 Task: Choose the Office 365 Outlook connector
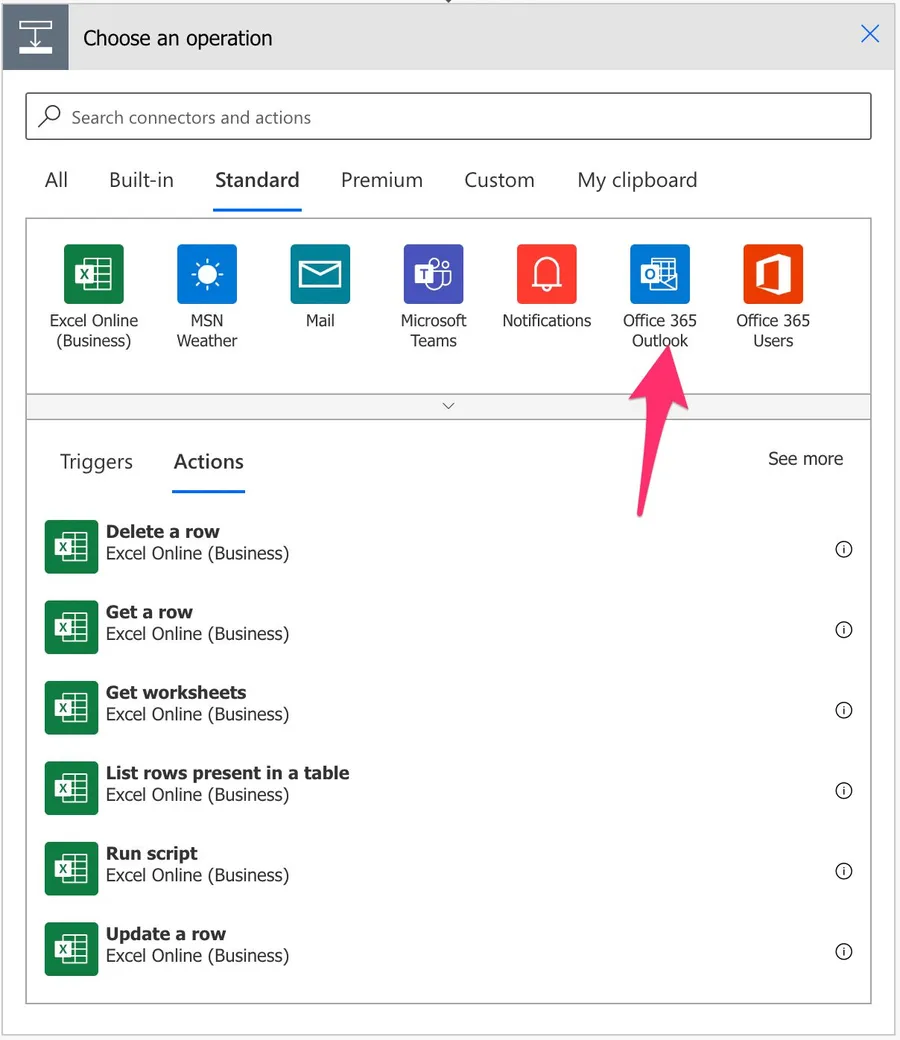point(659,274)
